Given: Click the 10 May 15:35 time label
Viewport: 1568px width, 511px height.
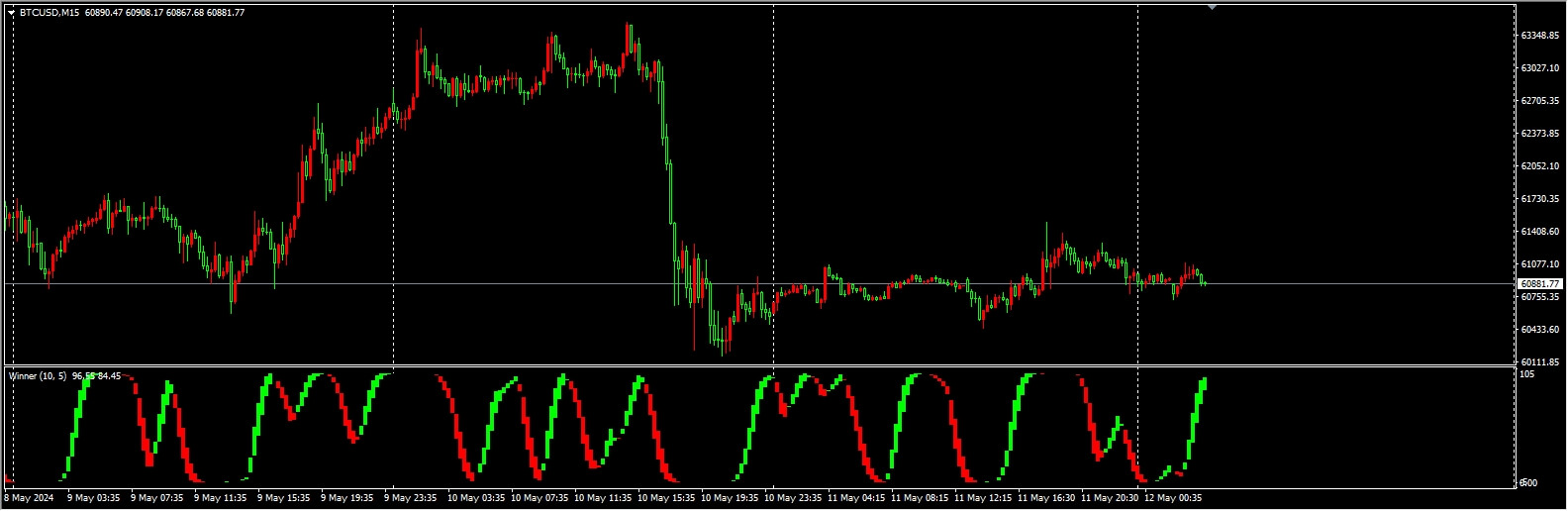Looking at the screenshot, I should (x=666, y=498).
